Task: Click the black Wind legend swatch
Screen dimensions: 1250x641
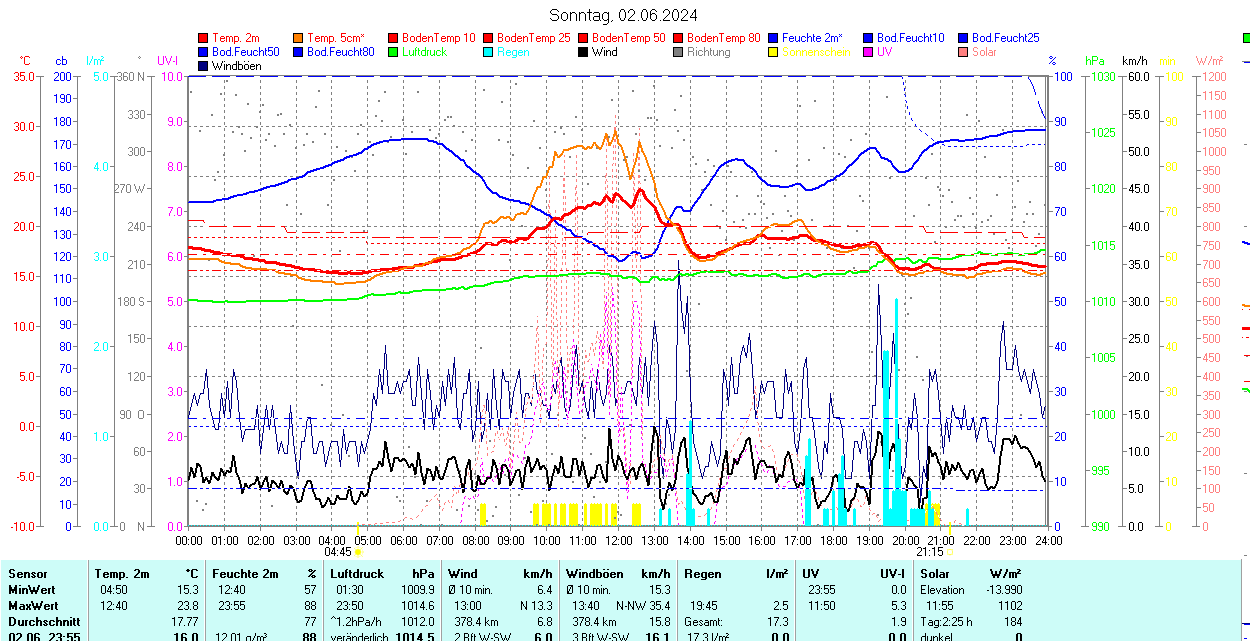Action: coord(583,52)
